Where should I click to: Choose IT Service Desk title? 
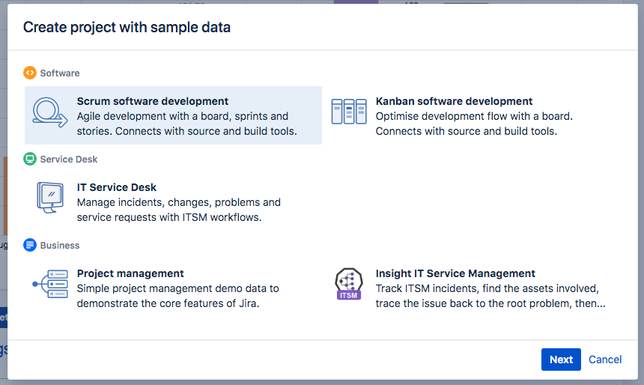coord(117,187)
